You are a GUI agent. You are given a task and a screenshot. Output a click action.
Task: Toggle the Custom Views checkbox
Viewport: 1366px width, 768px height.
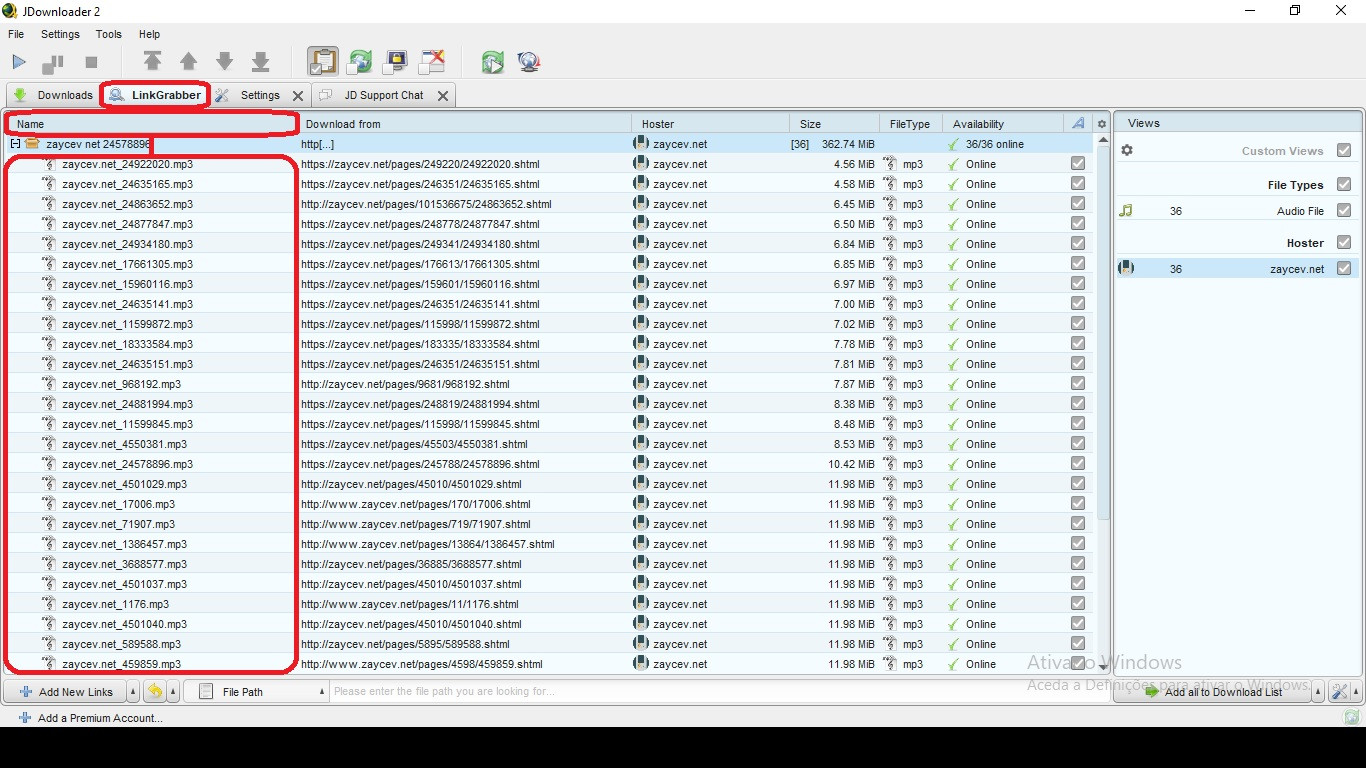1344,151
